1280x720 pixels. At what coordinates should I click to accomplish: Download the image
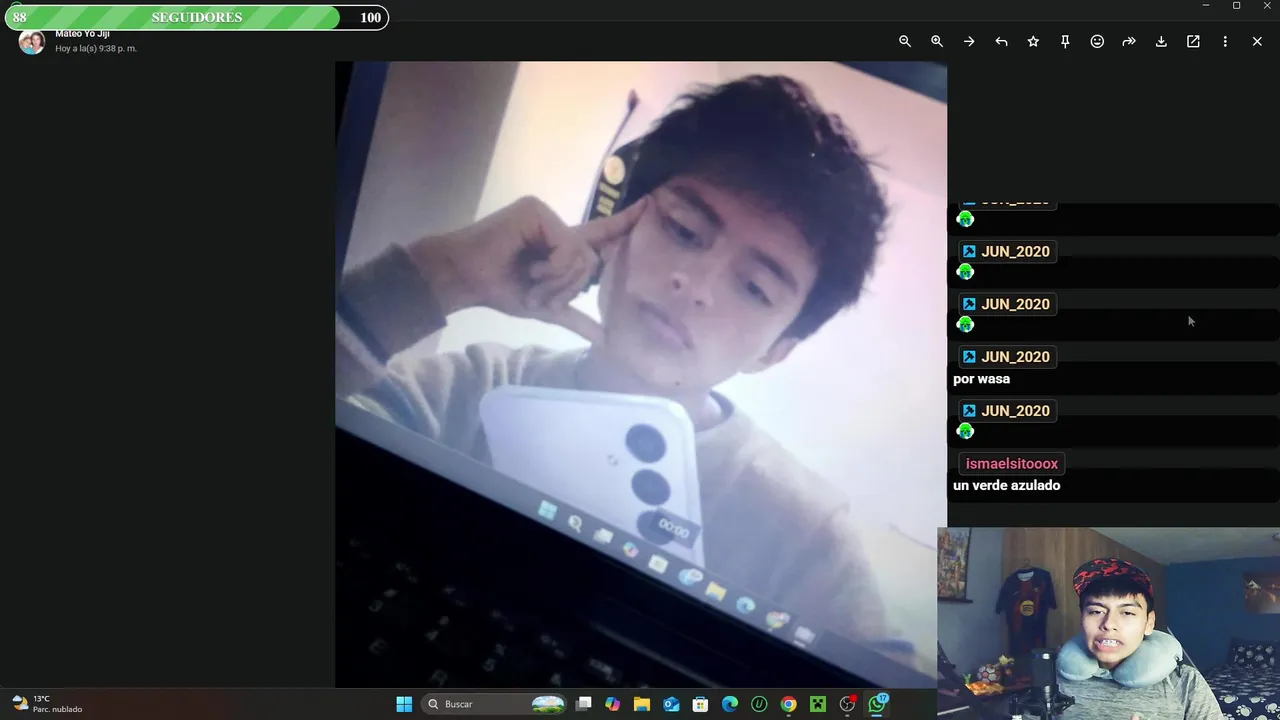pyautogui.click(x=1161, y=41)
